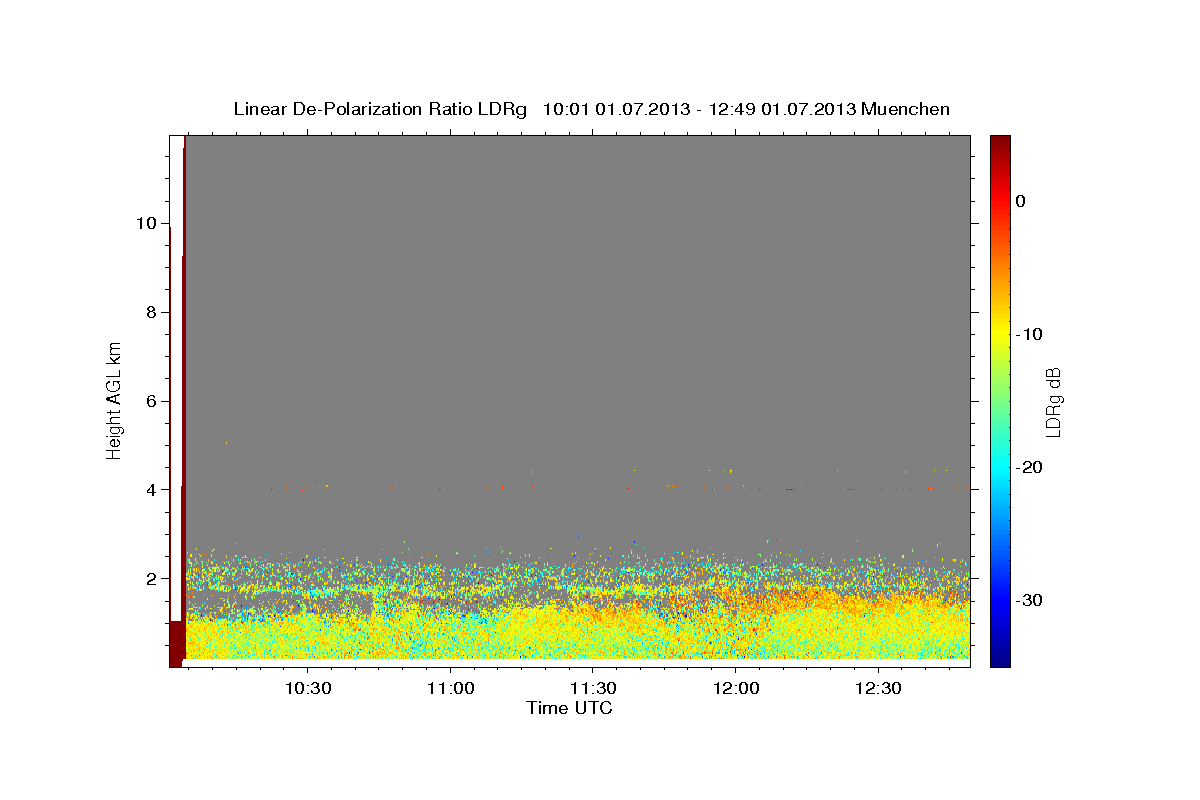Click the 11:00 time tick label
Screen dimensions: 1200x800
[450, 689]
